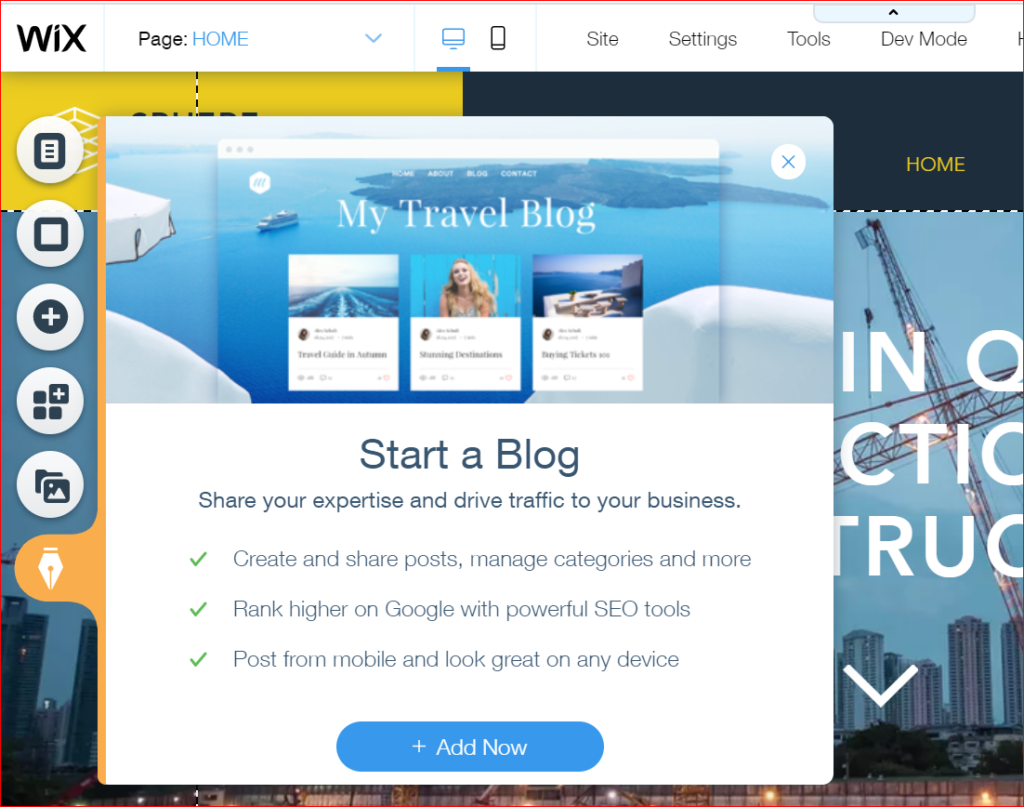Click the Add Now button

coord(470,746)
